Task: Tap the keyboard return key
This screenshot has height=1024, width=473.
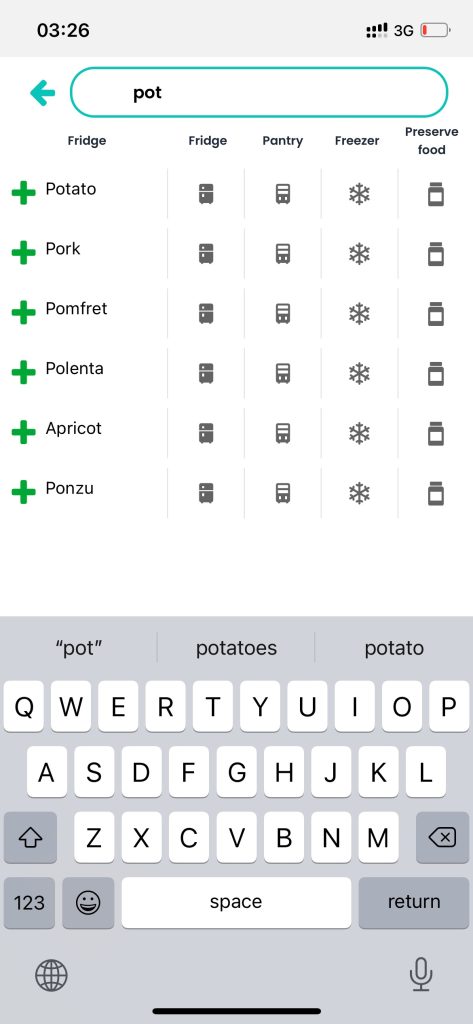Action: [414, 902]
